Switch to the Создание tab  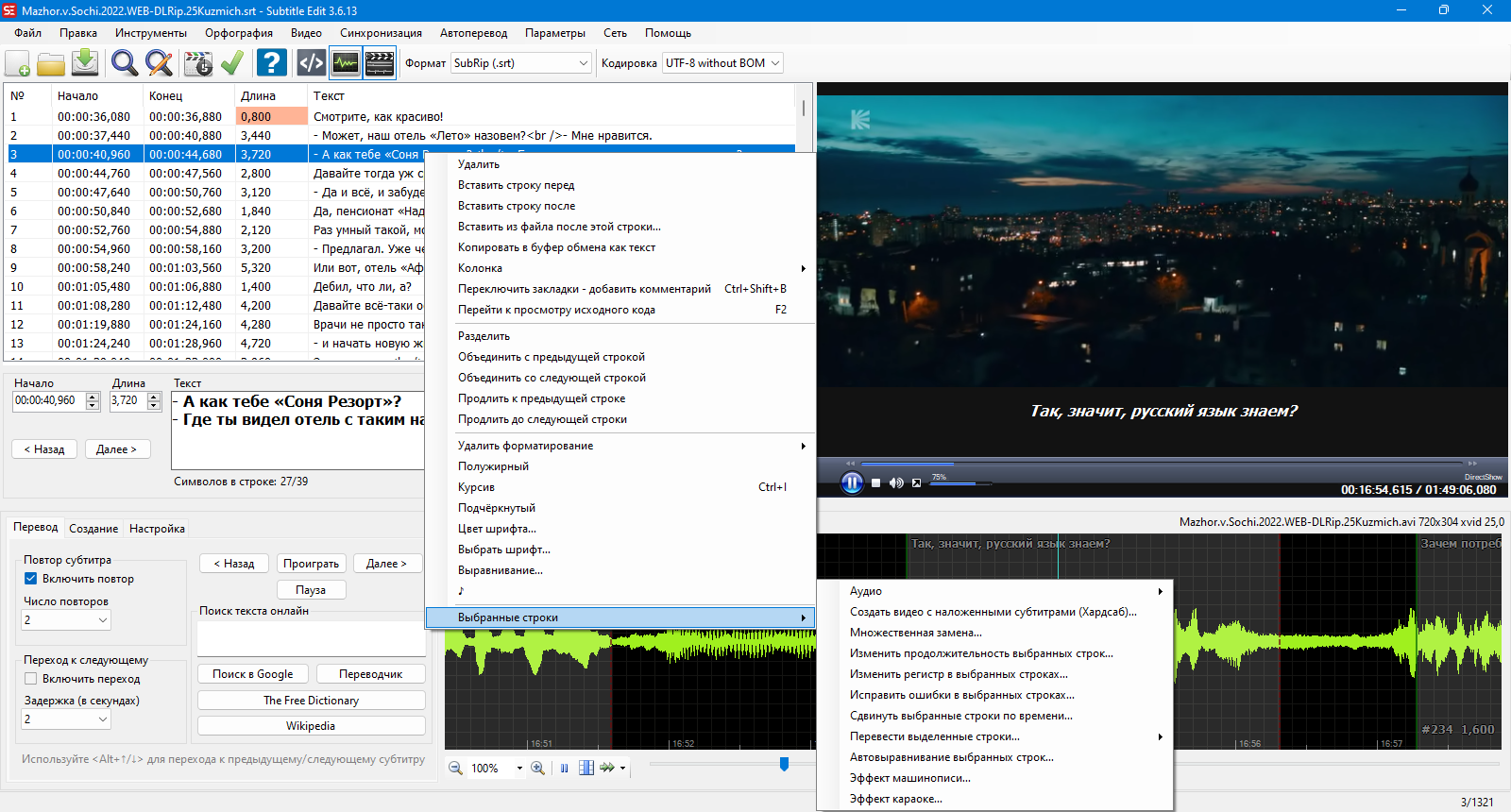[93, 529]
